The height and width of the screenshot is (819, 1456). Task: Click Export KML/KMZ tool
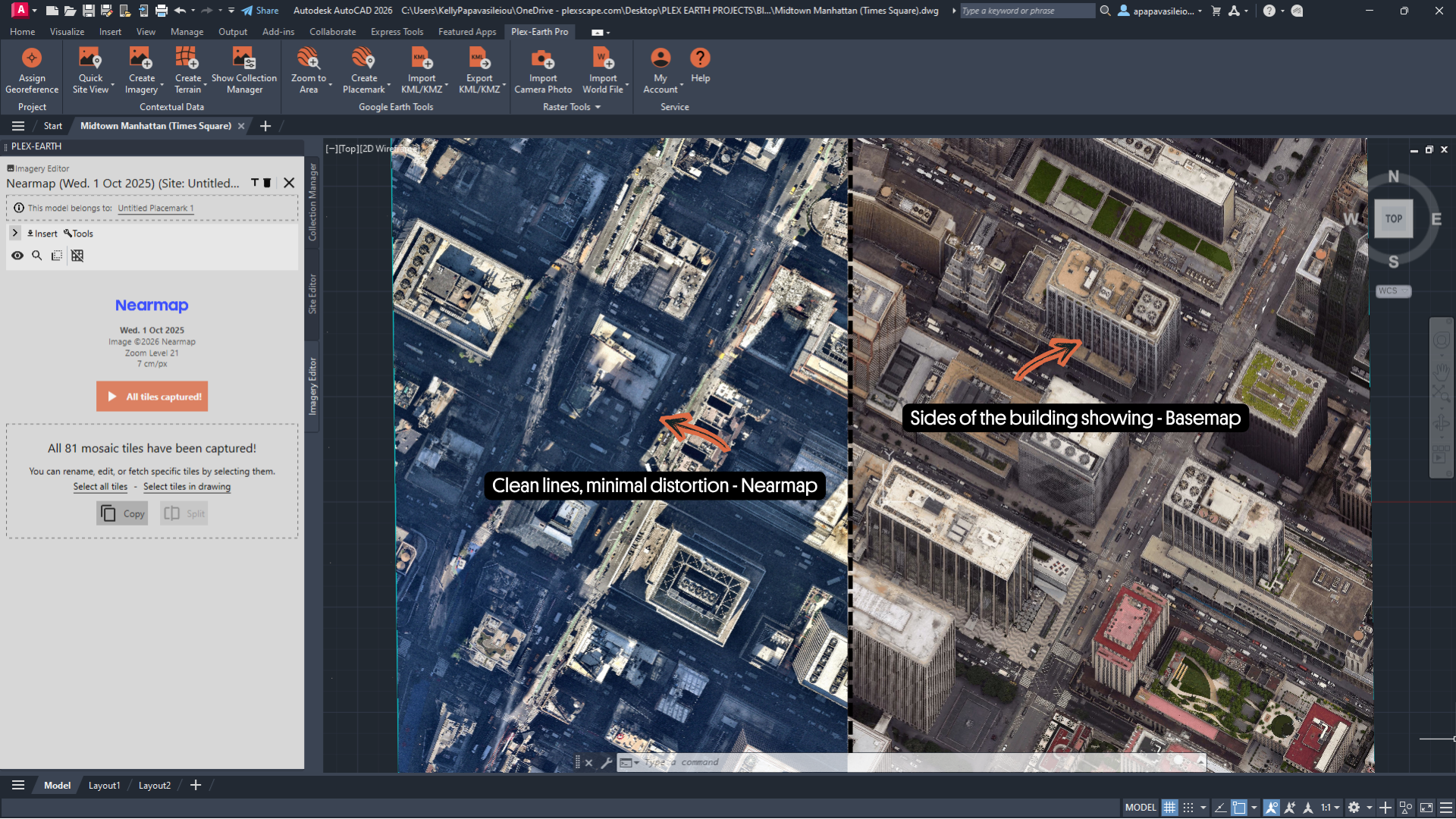click(479, 71)
